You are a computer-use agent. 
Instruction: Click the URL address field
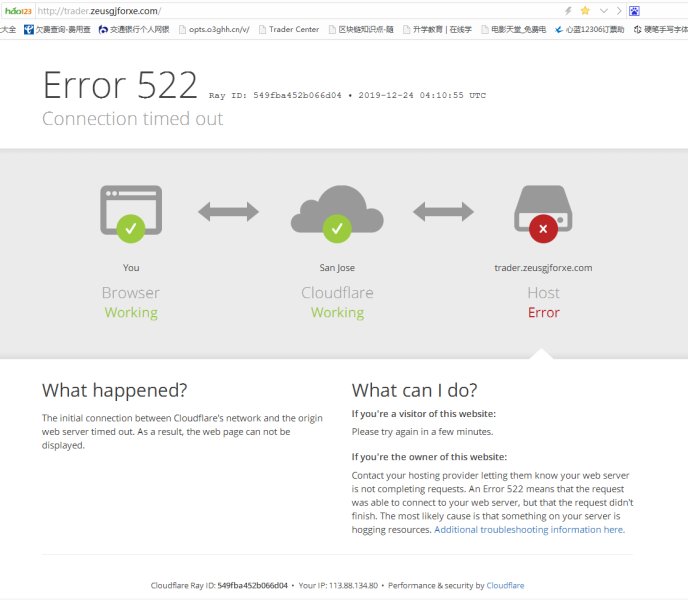(298, 11)
